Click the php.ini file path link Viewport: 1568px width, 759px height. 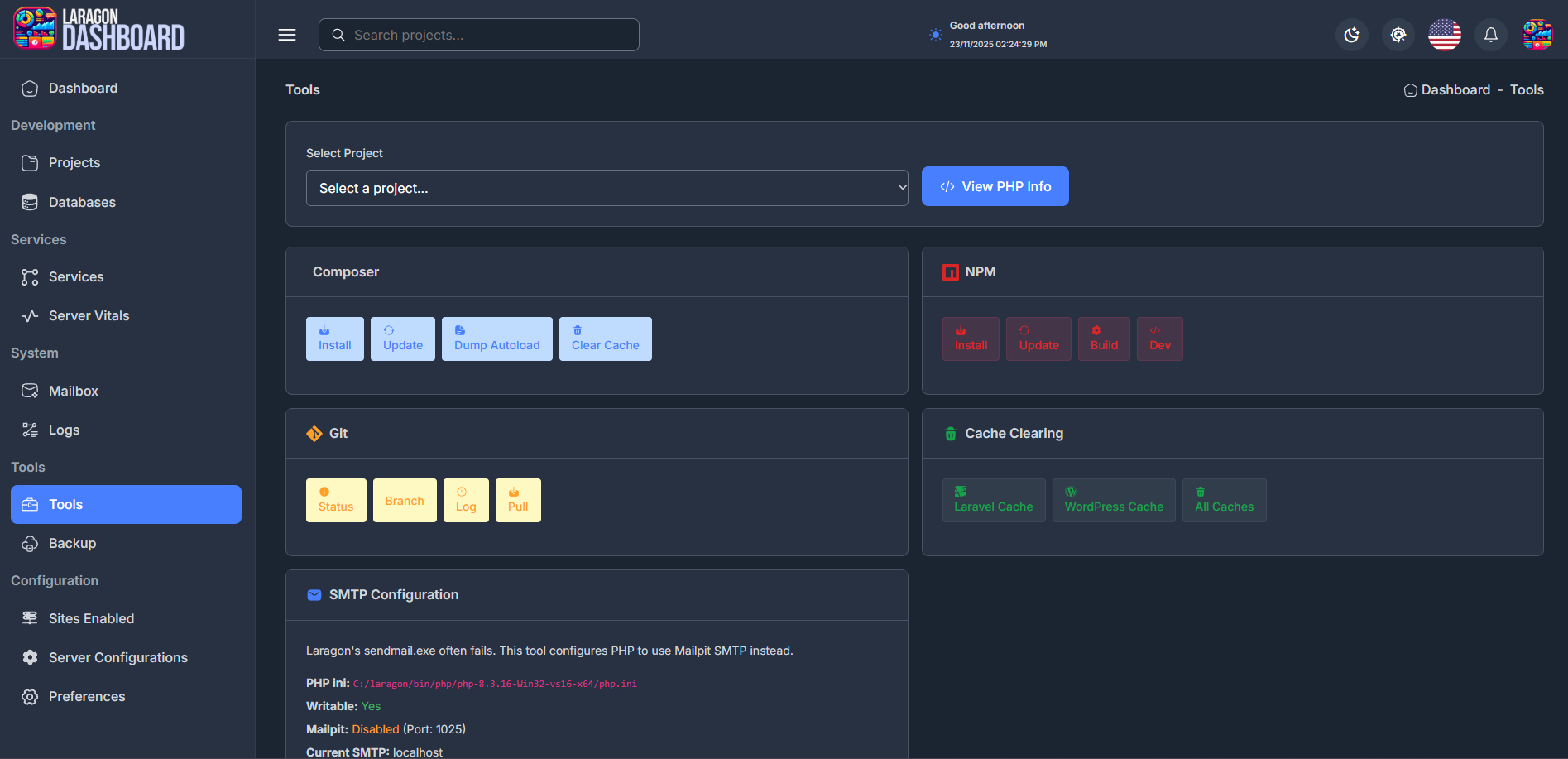(494, 683)
